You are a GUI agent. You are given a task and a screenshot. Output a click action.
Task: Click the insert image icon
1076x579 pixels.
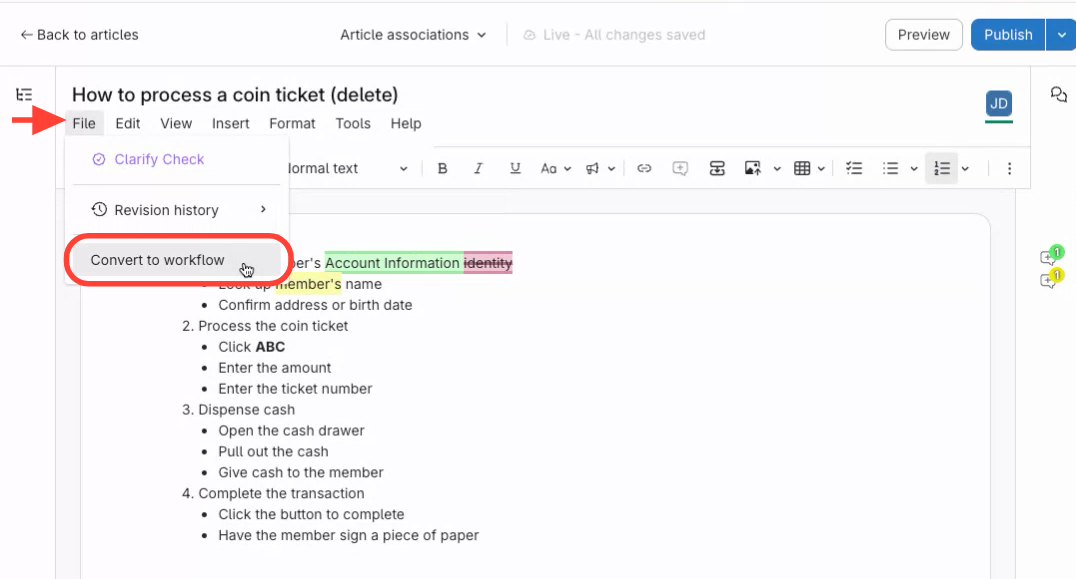pos(753,169)
